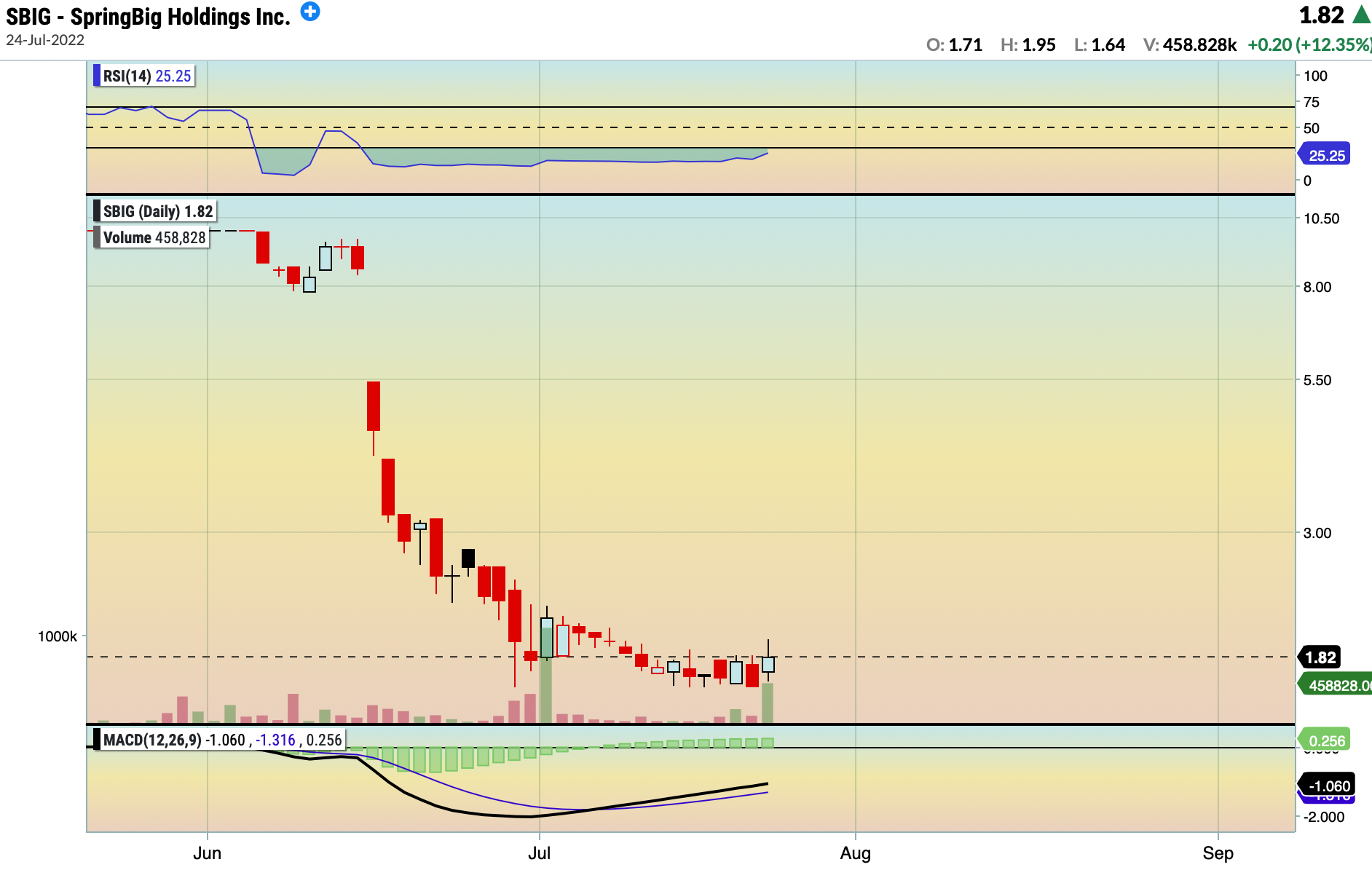Click the black 1.82 price tag
This screenshot has height=878, width=1372.
1320,657
